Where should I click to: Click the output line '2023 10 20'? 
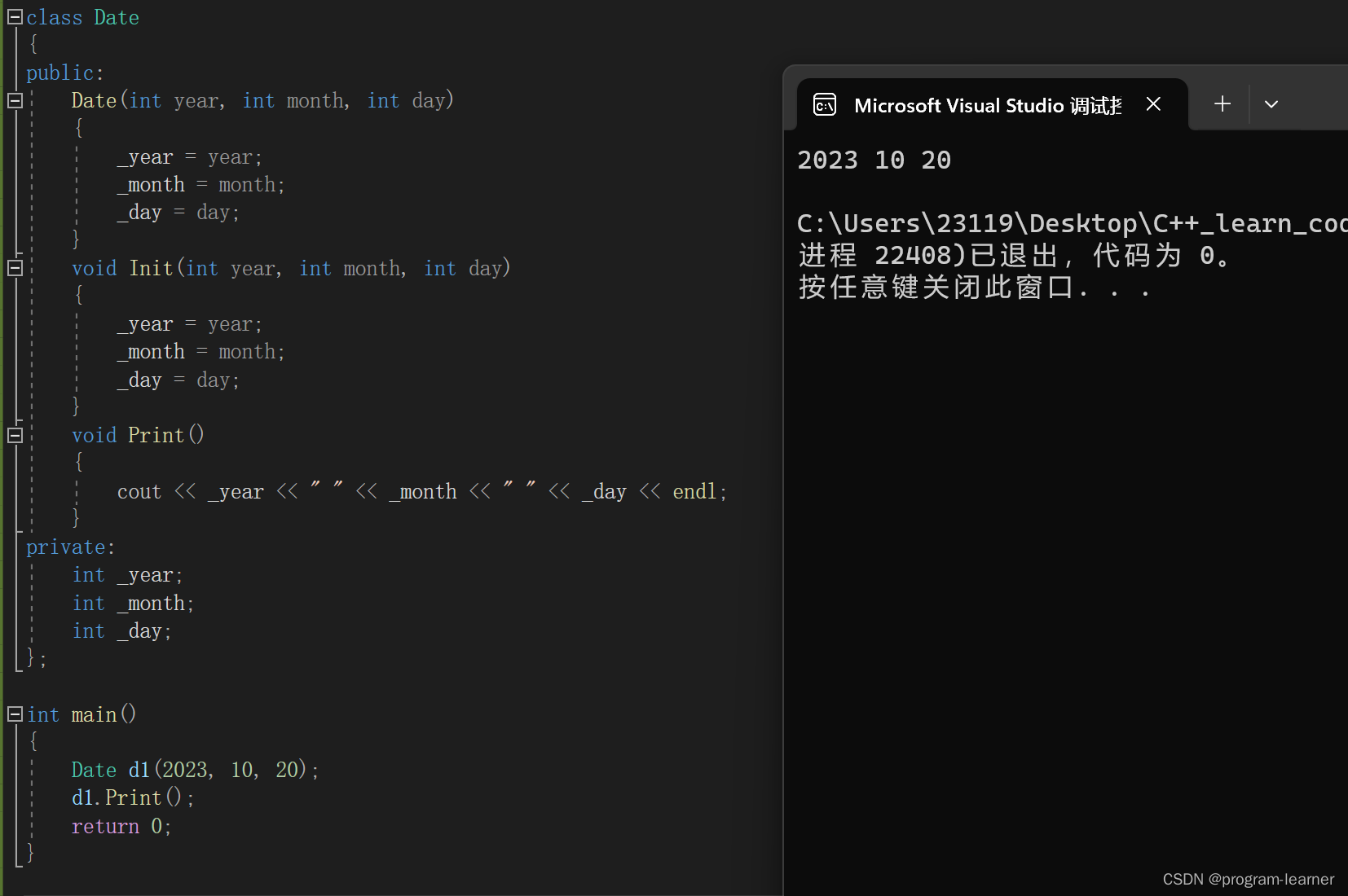[874, 160]
